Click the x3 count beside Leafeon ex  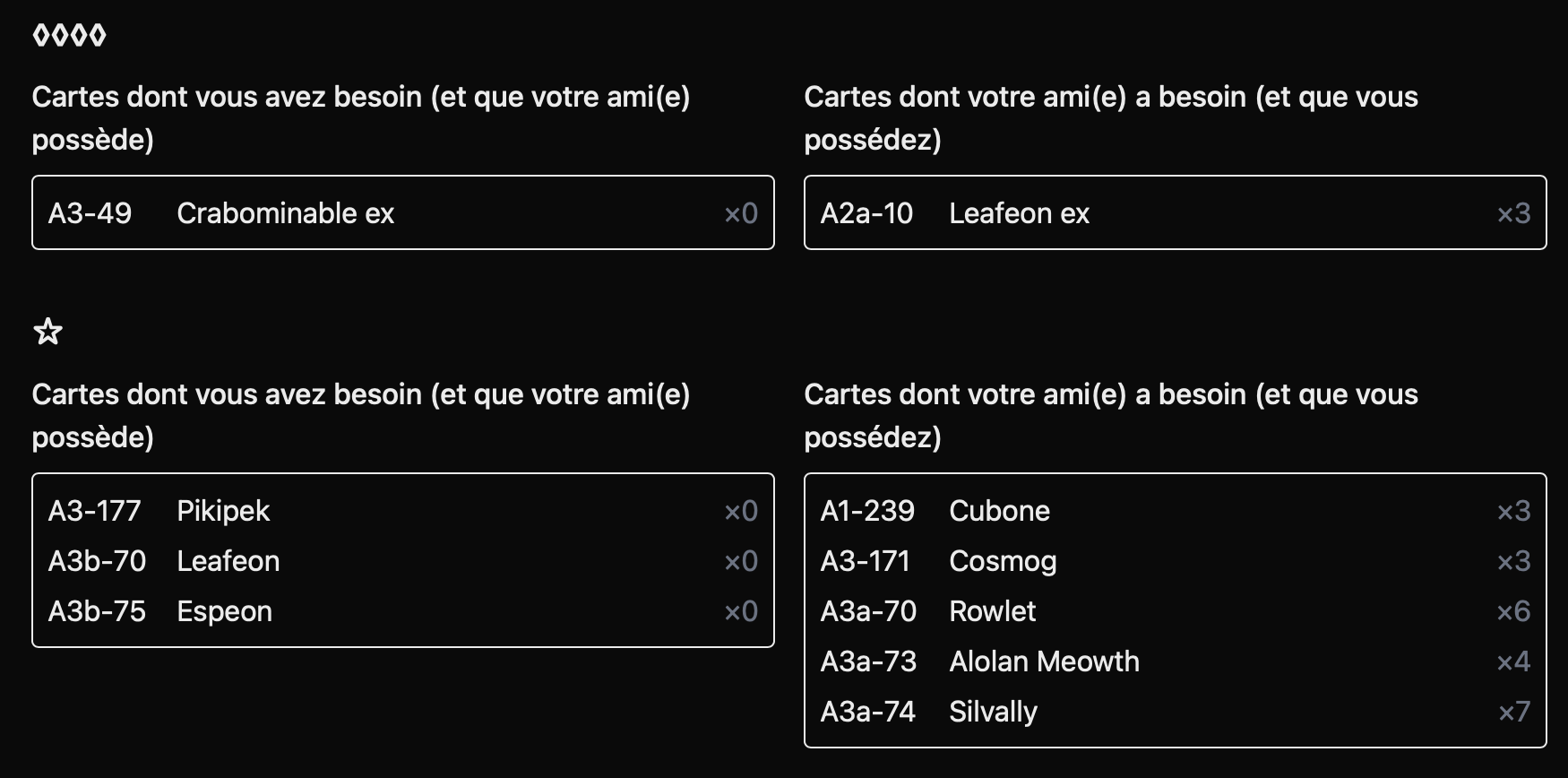[x=1513, y=213]
